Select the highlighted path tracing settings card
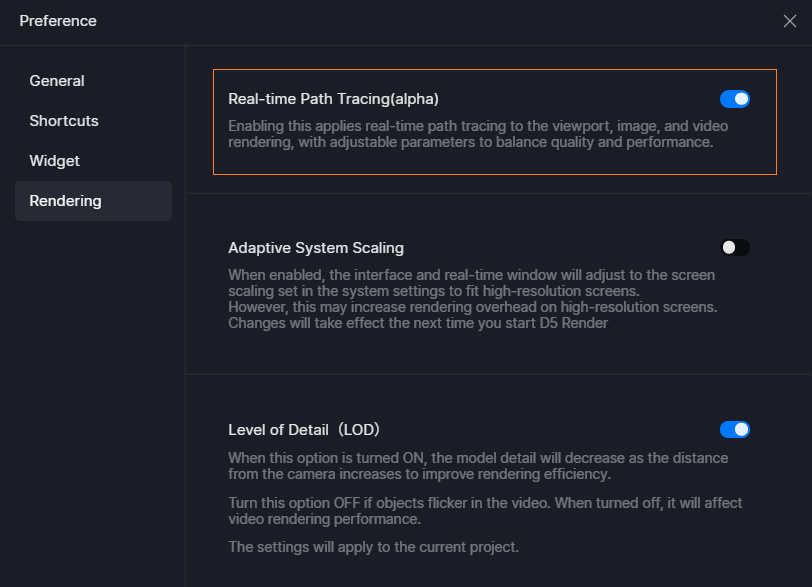Screen dimensions: 812x587 click(x=494, y=122)
